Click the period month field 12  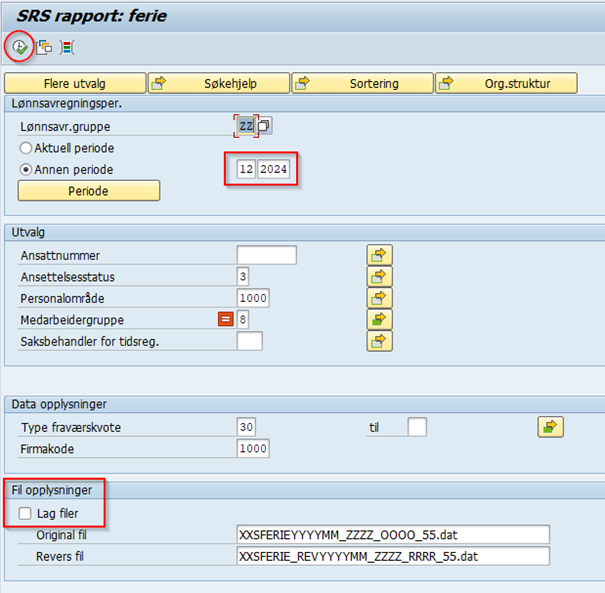pyautogui.click(x=246, y=169)
